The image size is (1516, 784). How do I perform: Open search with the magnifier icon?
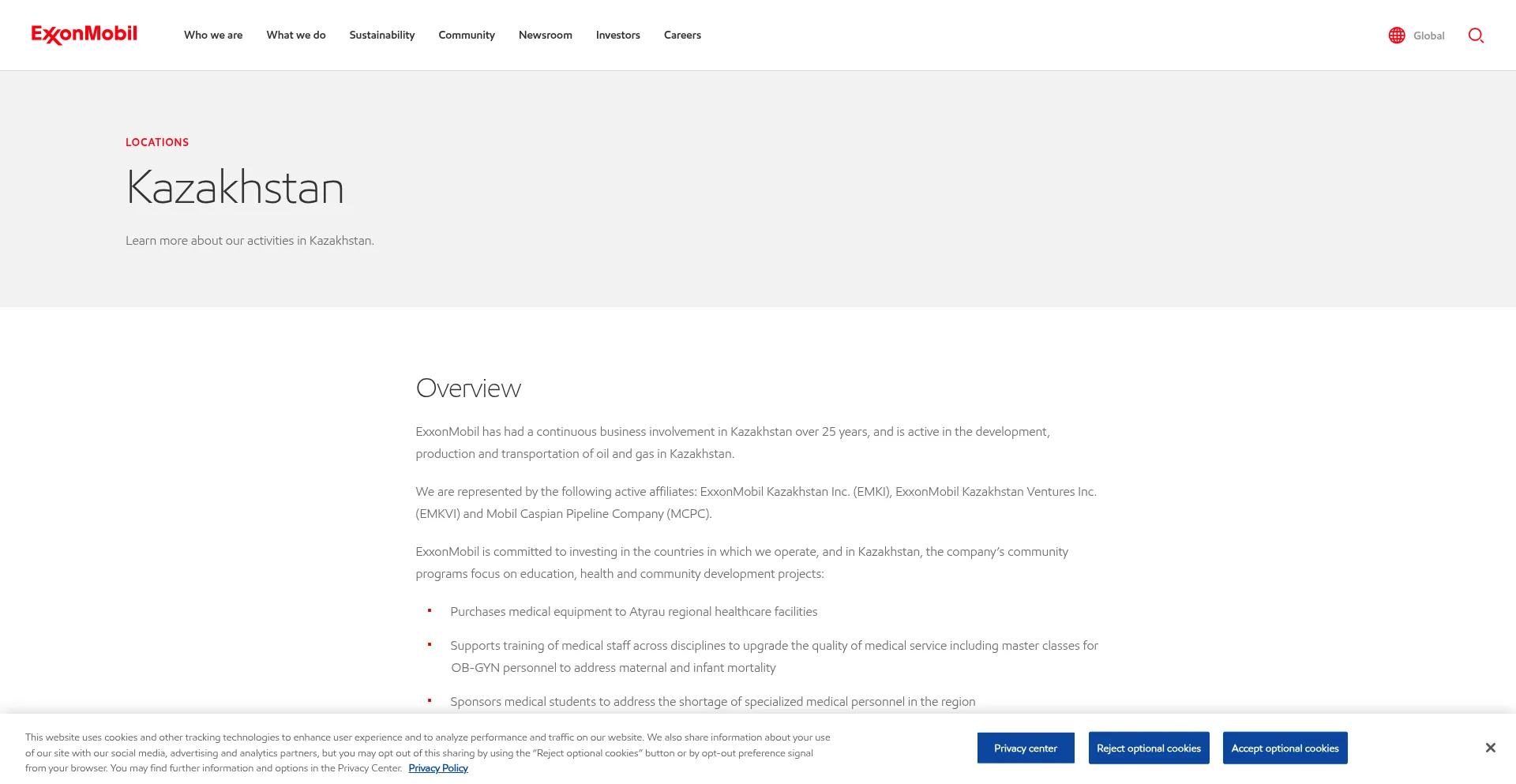(1475, 36)
